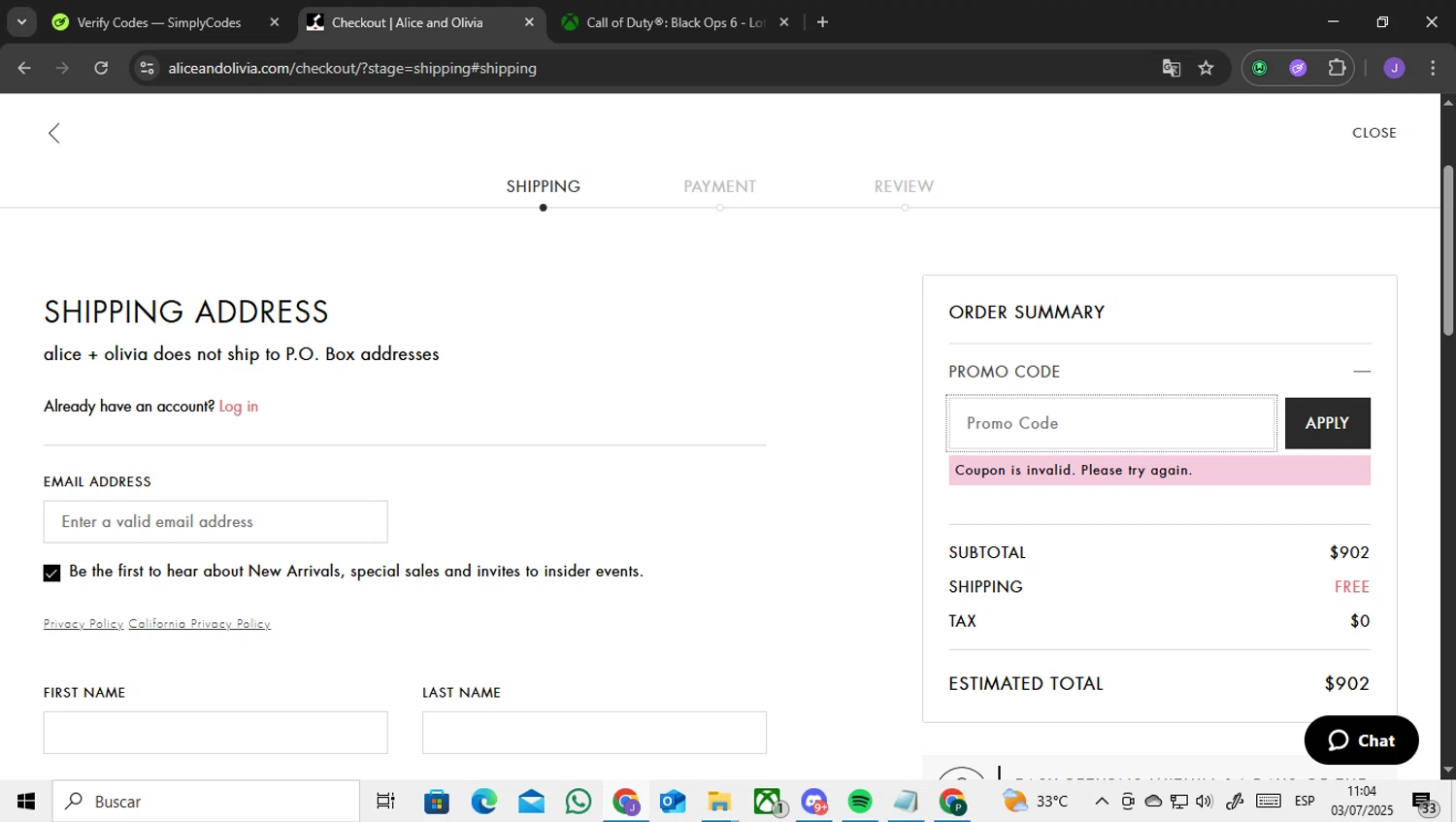Viewport: 1456px width, 822px height.
Task: Click the page vertical scrollbar thumb
Action: pos(1448,250)
